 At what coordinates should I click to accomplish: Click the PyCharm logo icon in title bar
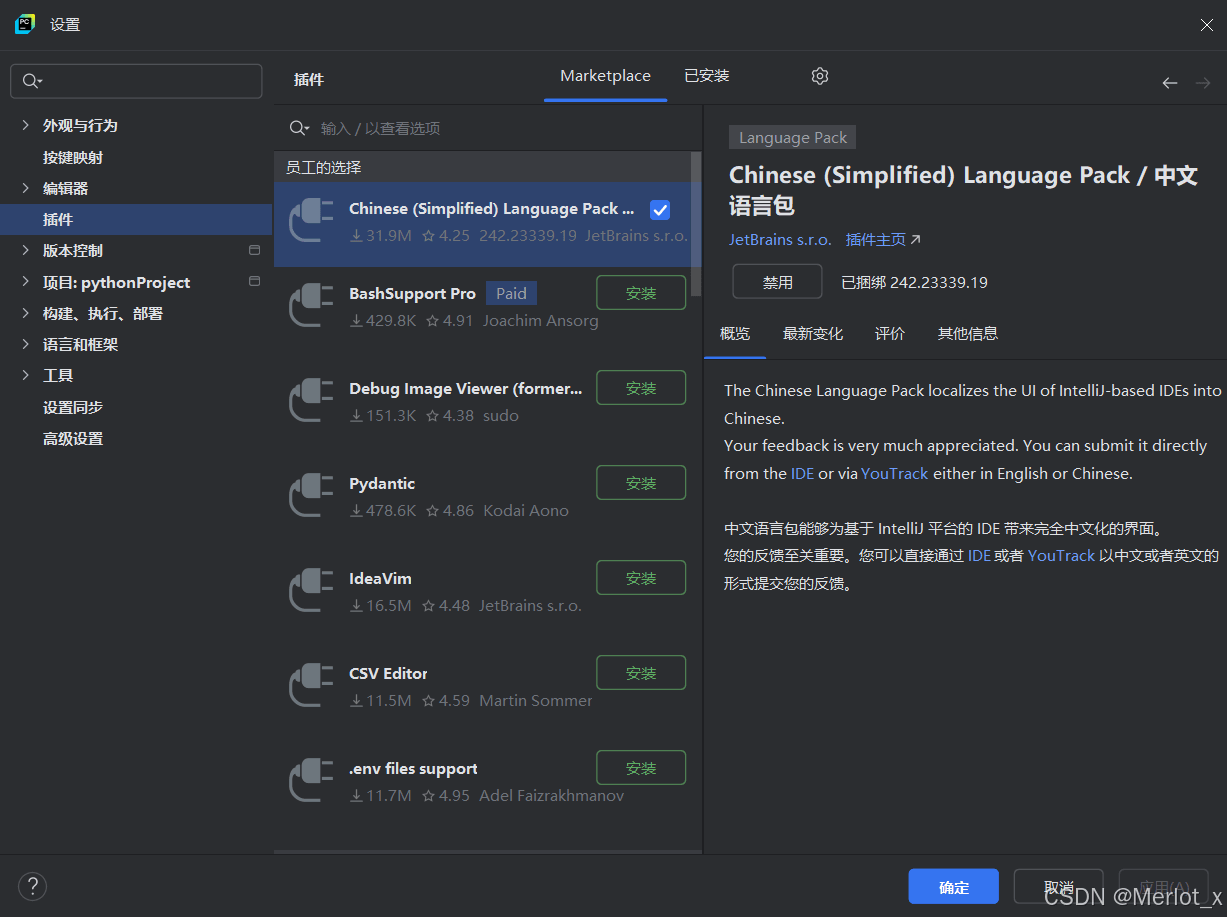pos(25,24)
